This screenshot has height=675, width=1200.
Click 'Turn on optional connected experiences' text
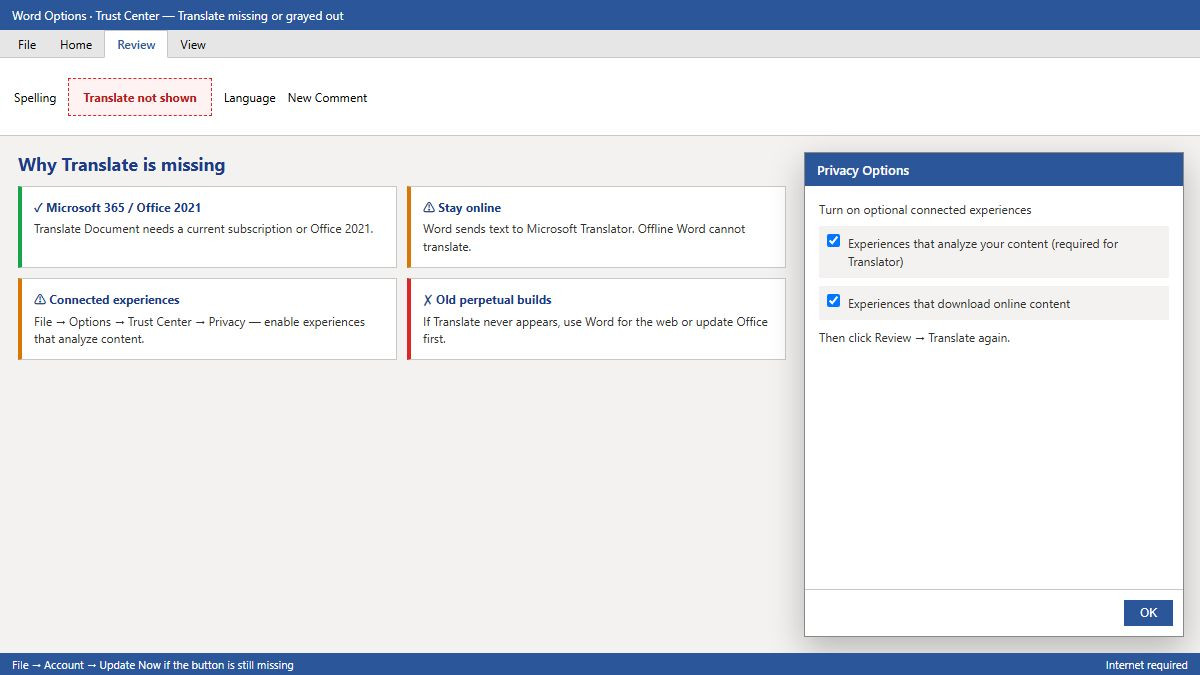pos(925,210)
